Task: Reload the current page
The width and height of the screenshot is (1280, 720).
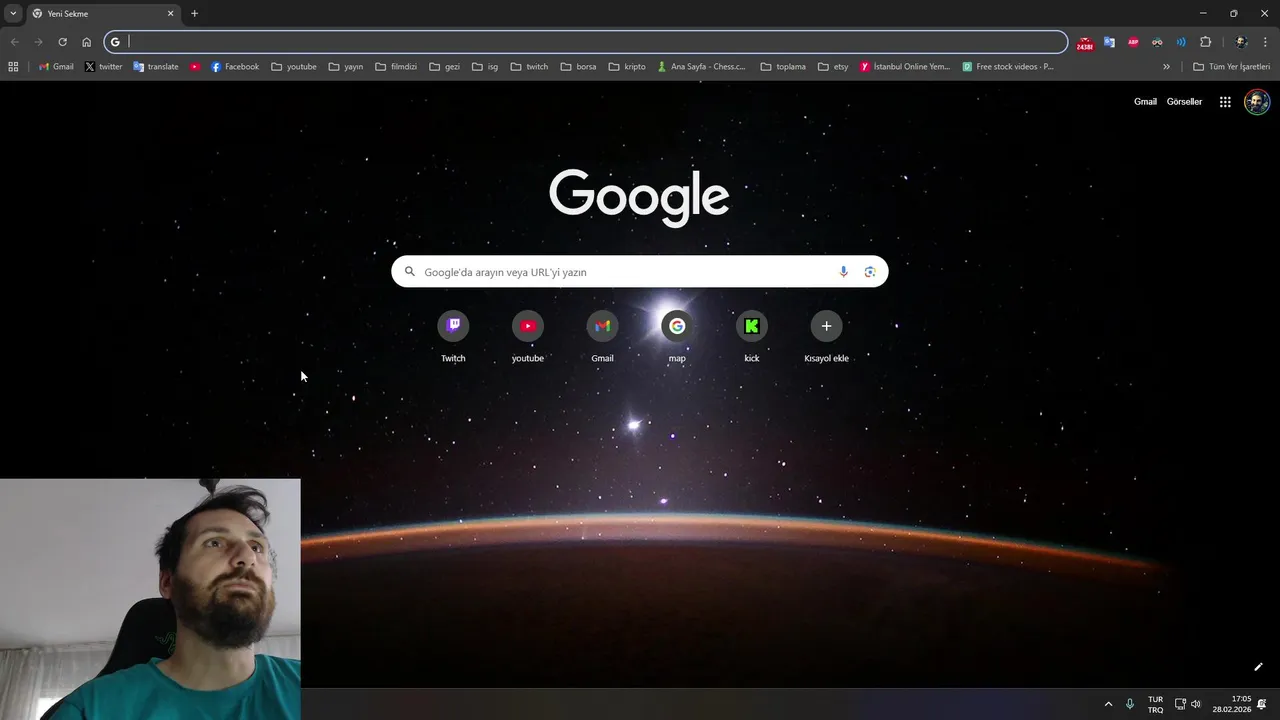Action: pos(62,42)
